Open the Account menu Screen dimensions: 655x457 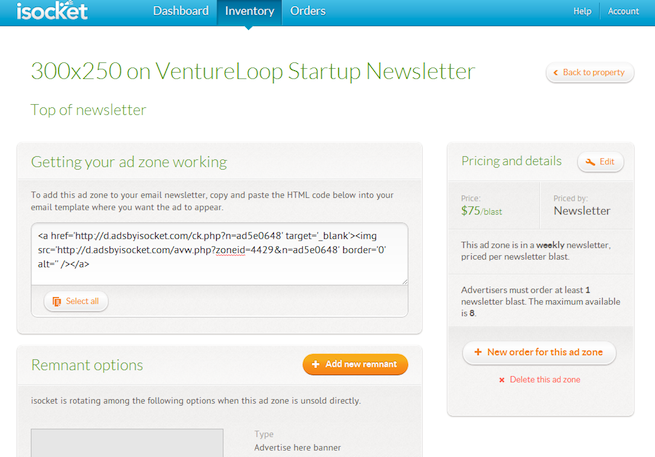point(623,11)
